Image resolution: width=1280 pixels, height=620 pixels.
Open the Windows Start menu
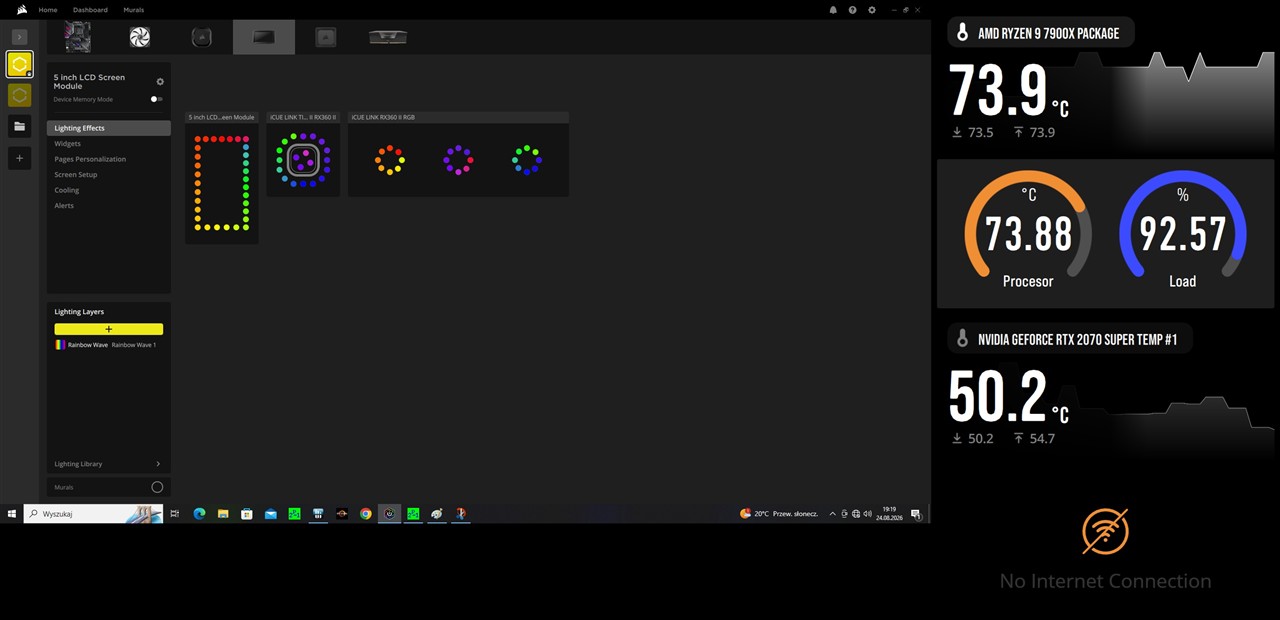tap(12, 514)
